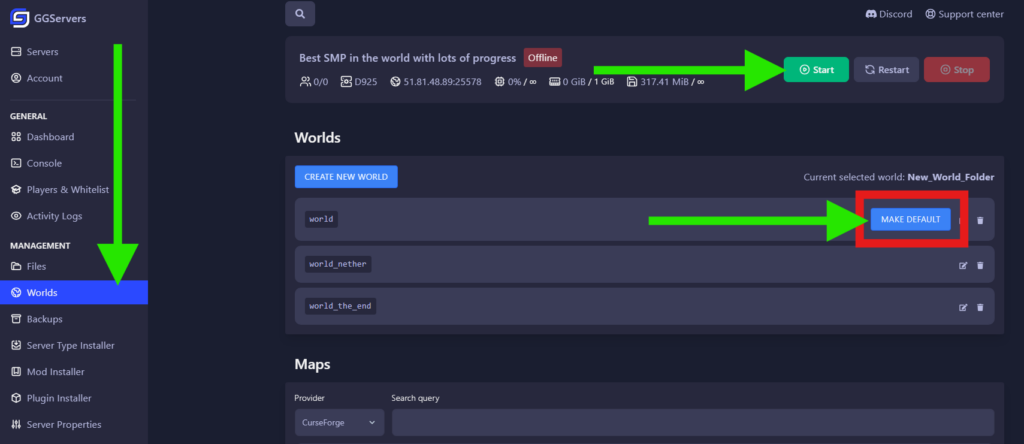Click the Create New World button
Screen dimensions: 1024x444
coord(346,177)
